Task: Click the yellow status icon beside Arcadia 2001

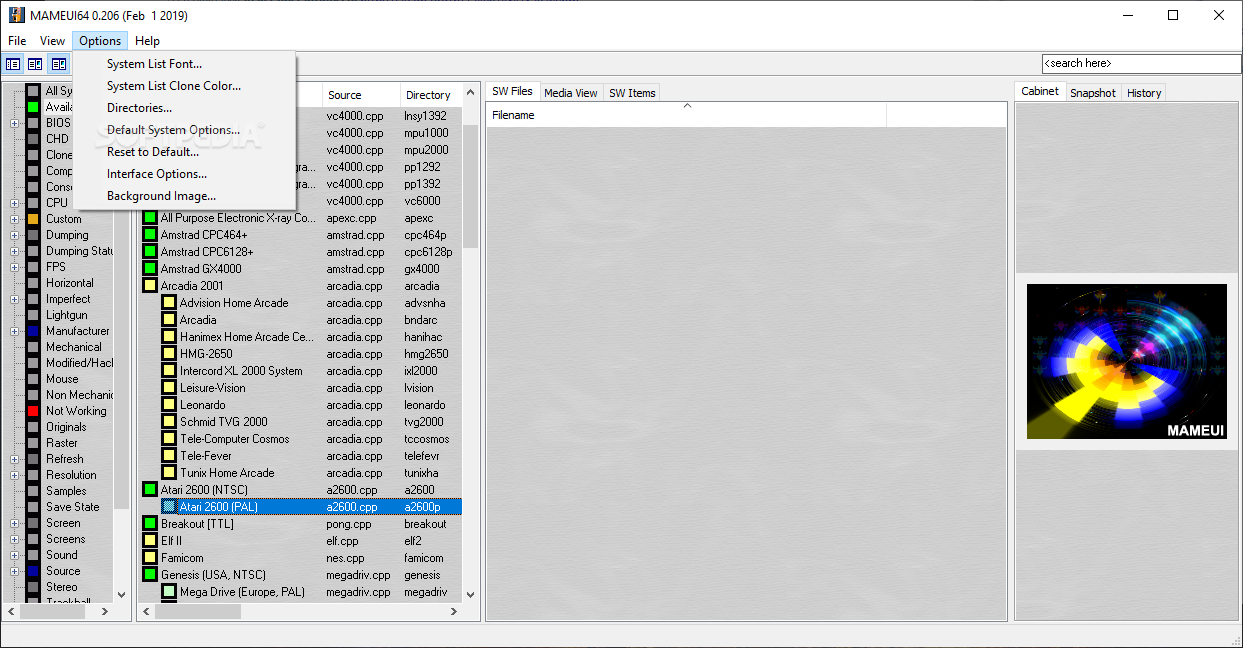Action: coord(150,286)
